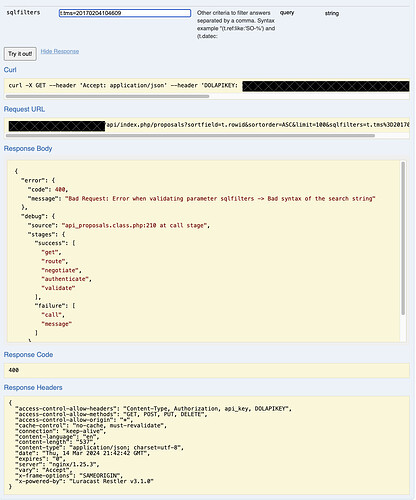Click the x-powered-by Luracast Restler line
The height and width of the screenshot is (500, 416).
tap(84, 481)
